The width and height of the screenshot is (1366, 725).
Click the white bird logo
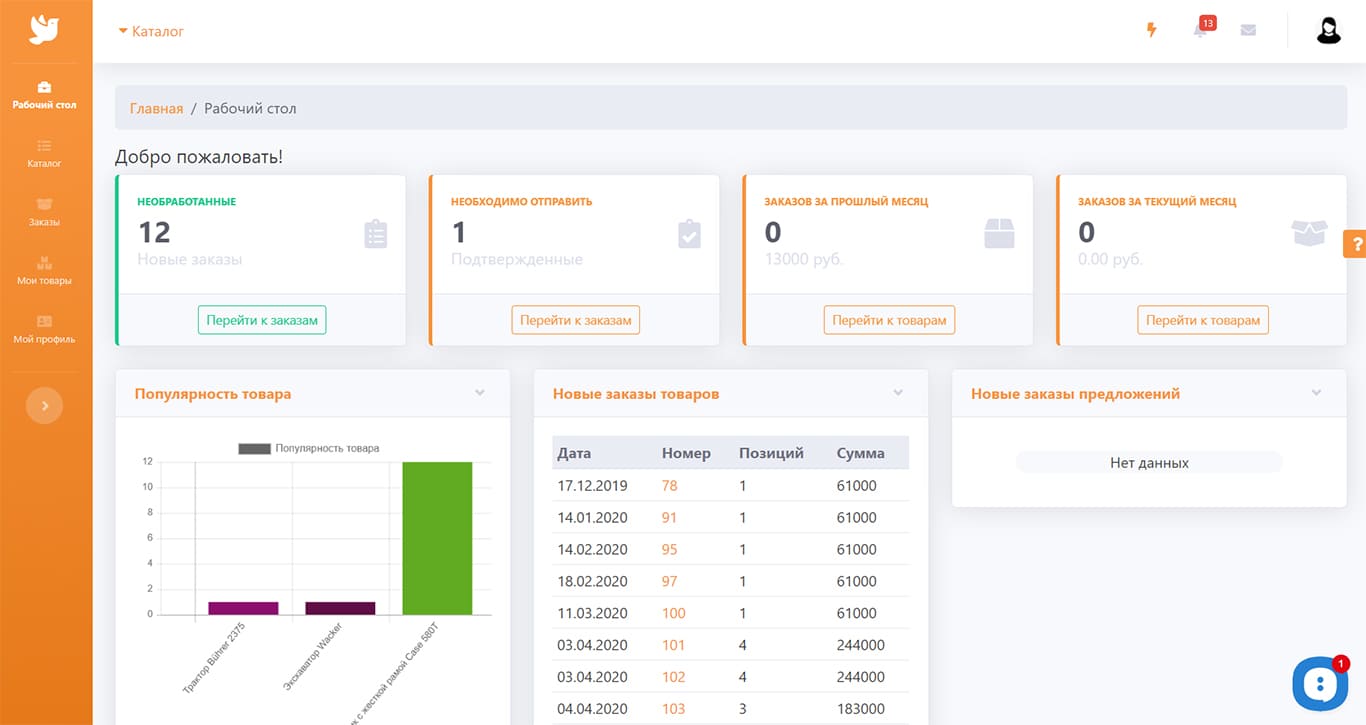45,30
